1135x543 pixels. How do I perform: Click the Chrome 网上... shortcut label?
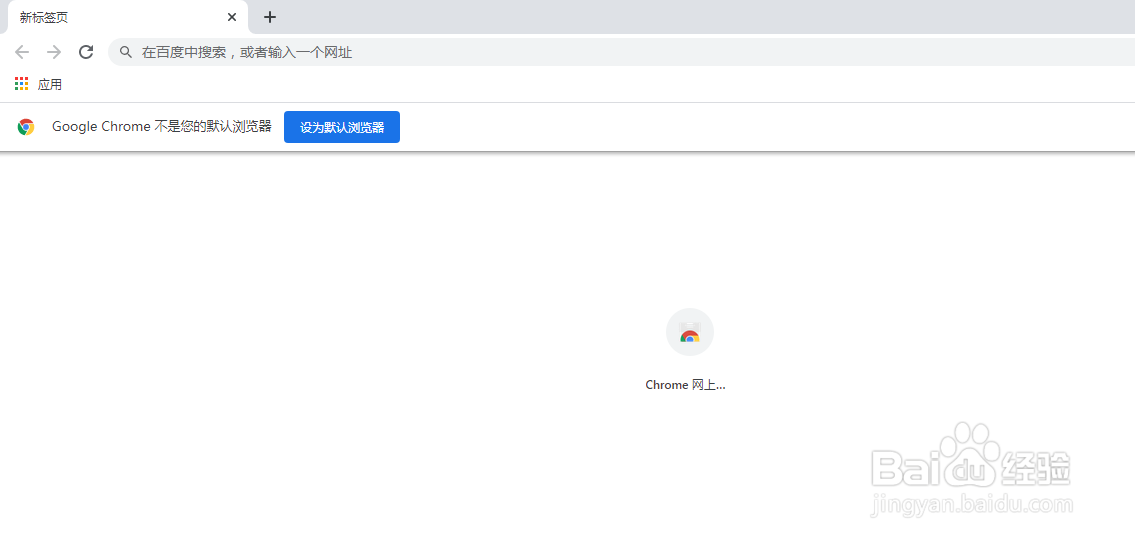point(685,385)
